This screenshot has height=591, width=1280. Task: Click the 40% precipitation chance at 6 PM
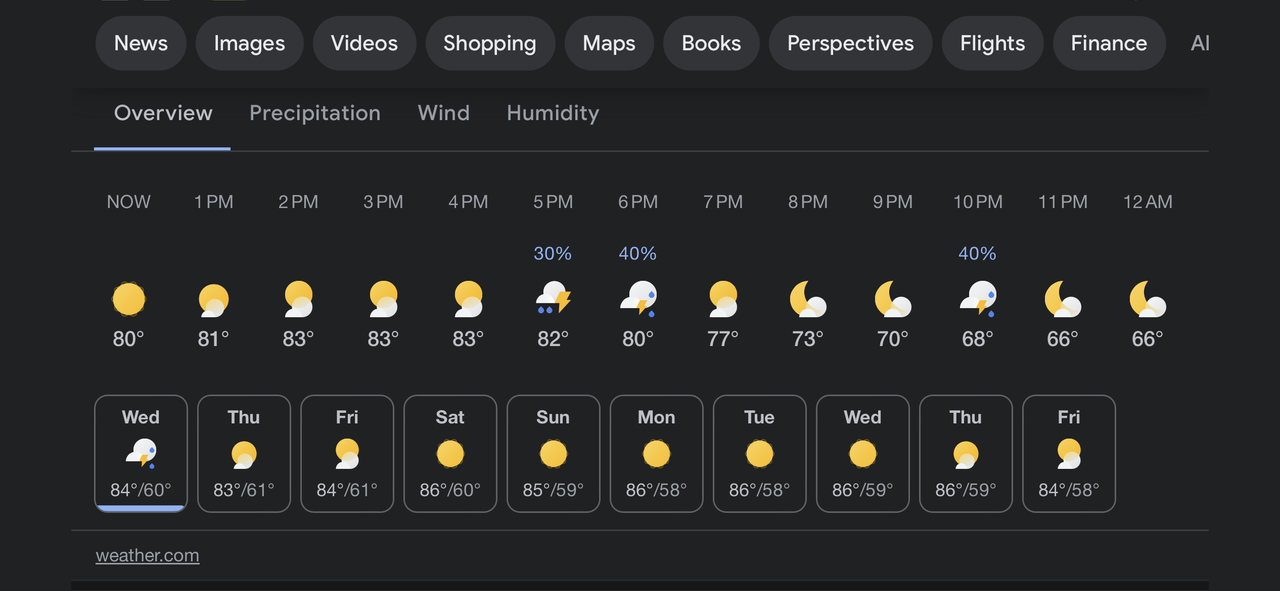(638, 254)
